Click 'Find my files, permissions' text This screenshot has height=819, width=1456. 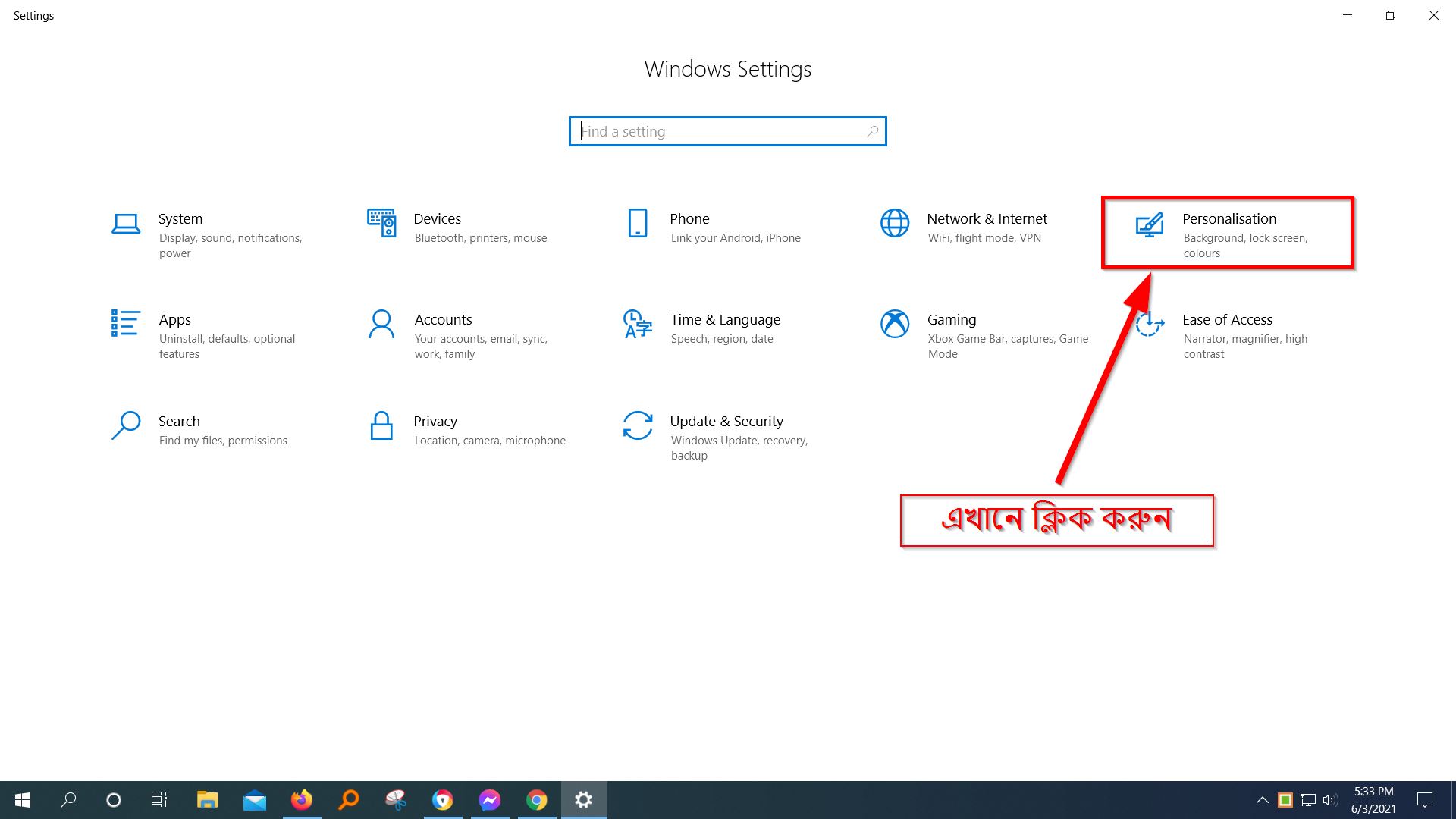(x=223, y=441)
